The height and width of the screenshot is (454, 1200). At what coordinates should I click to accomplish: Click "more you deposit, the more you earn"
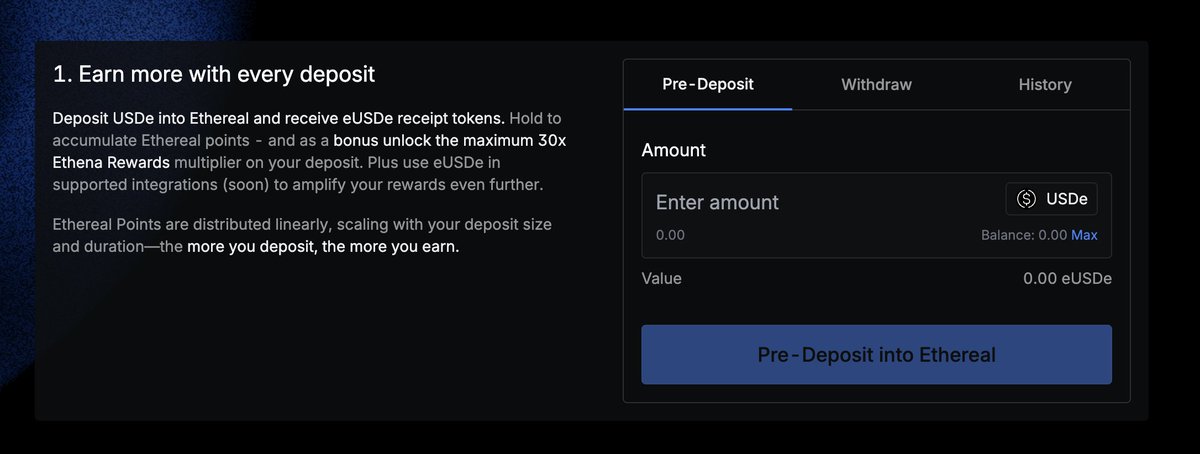323,247
